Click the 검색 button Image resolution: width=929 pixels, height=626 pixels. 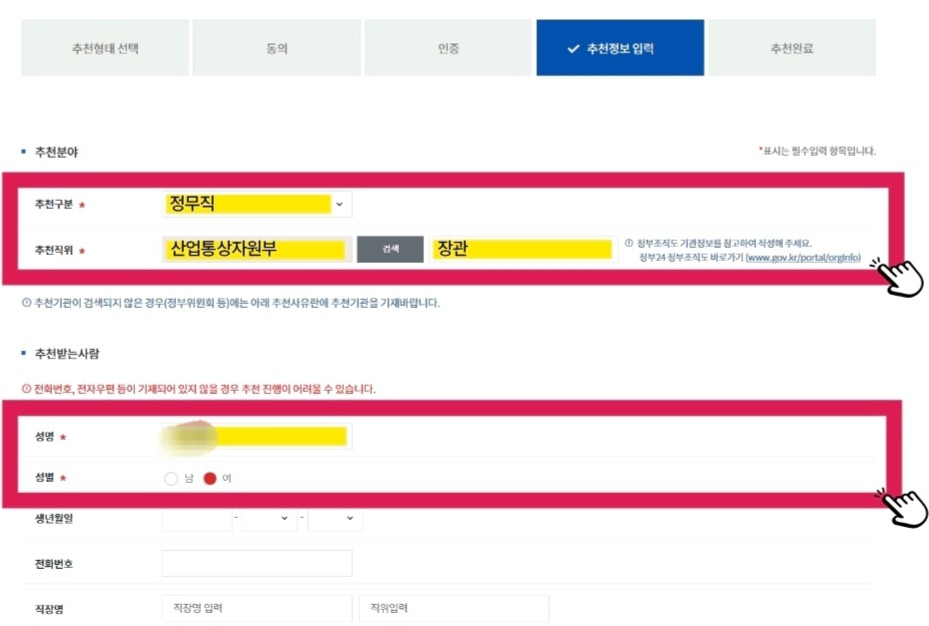[390, 249]
